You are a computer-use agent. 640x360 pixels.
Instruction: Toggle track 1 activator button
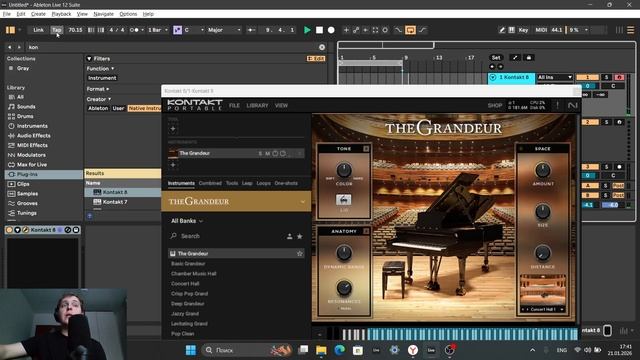(587, 77)
